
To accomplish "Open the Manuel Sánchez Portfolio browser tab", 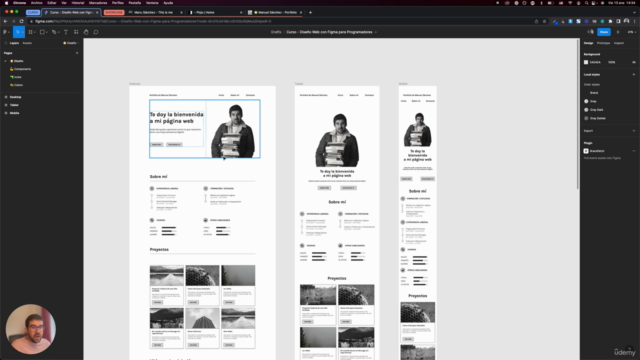I will point(275,13).
